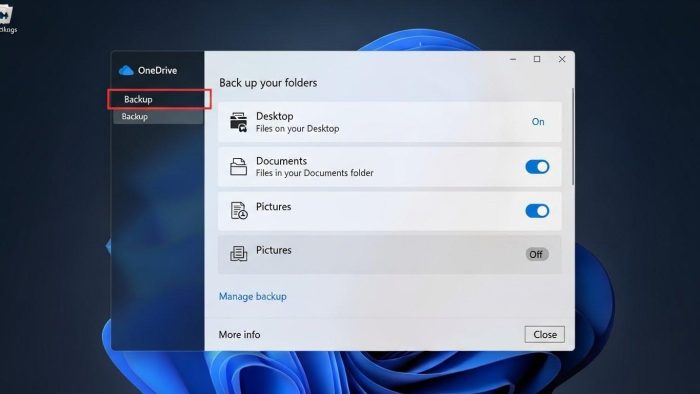Select the highlighted Backup sidebar item
The height and width of the screenshot is (394, 700).
pyautogui.click(x=158, y=117)
